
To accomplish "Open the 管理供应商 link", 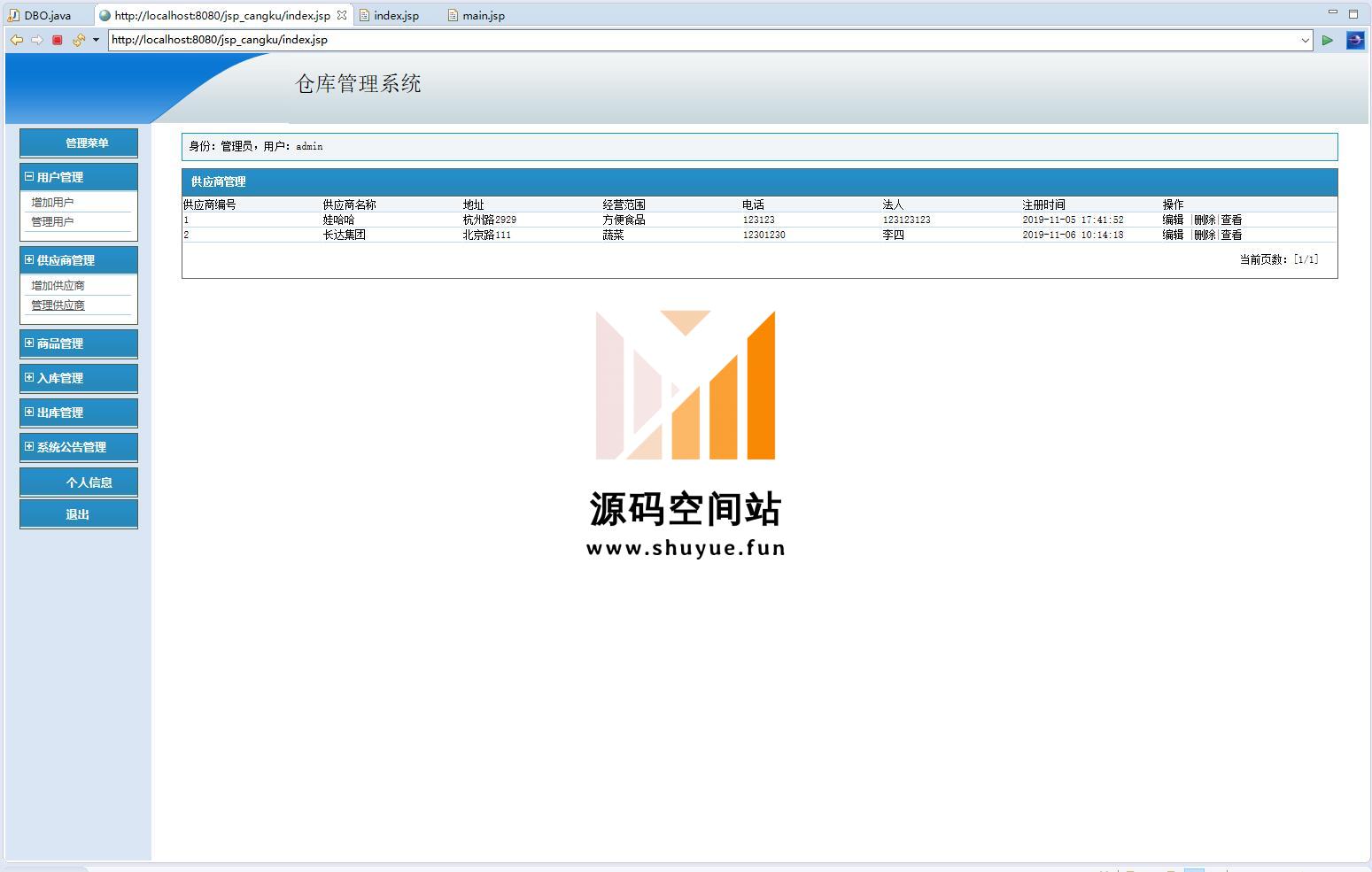I will (58, 305).
